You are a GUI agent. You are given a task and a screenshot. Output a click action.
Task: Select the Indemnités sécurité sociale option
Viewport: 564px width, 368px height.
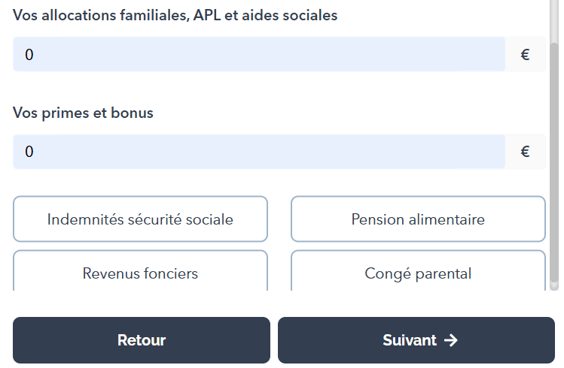140,219
